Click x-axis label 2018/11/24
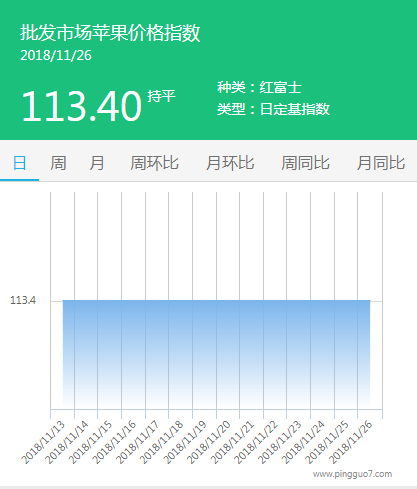Screen dimensions: 417x489 tap(303, 442)
